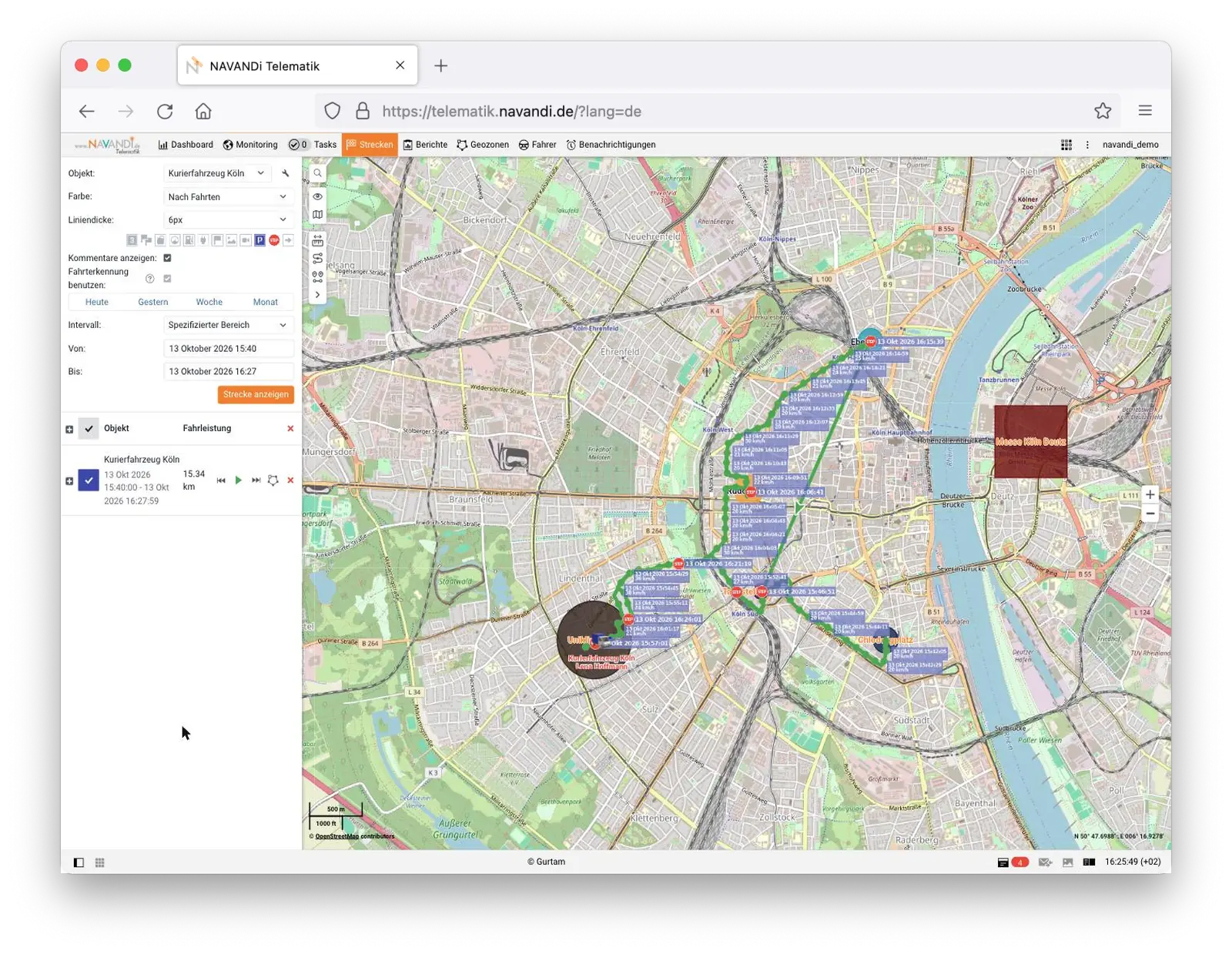Open the OpenStreetMap attribution link
This screenshot has width=1232, height=954.
(x=336, y=836)
